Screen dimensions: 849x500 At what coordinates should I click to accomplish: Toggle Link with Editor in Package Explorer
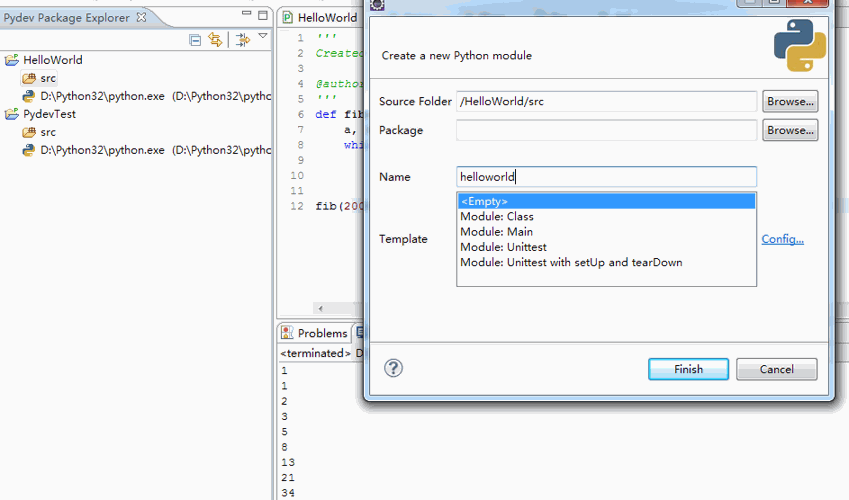215,40
